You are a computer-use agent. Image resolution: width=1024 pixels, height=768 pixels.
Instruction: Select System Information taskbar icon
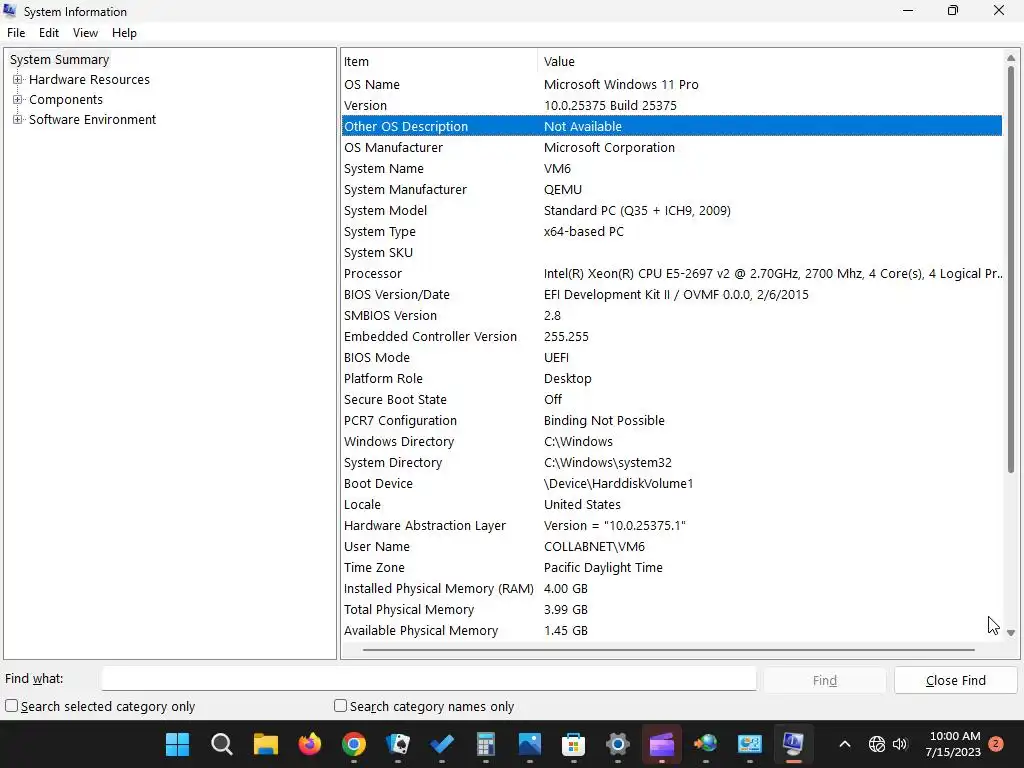tap(793, 744)
